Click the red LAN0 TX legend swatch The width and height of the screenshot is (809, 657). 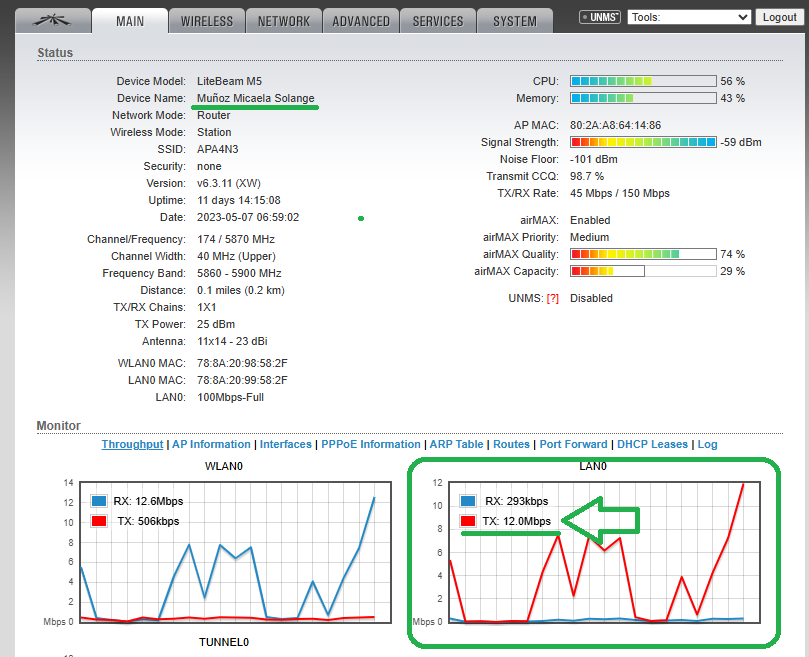click(x=468, y=521)
